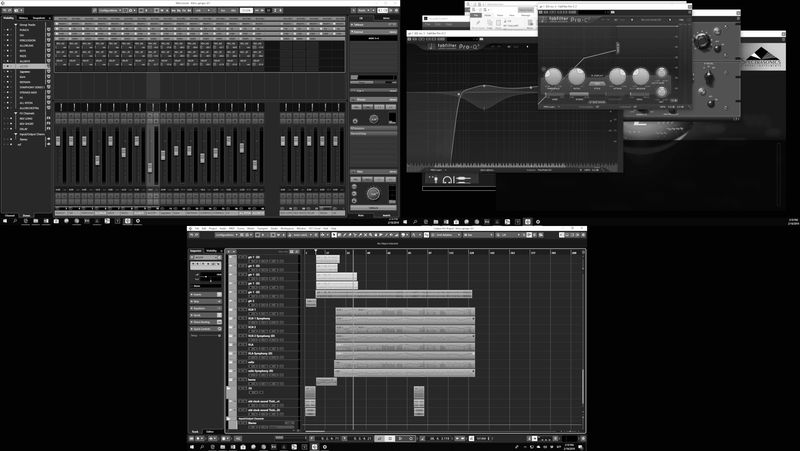Toggle visibility dot for DELAY FX channel
Image resolution: width=800 pixels, height=451 pixels.
coord(5,128)
